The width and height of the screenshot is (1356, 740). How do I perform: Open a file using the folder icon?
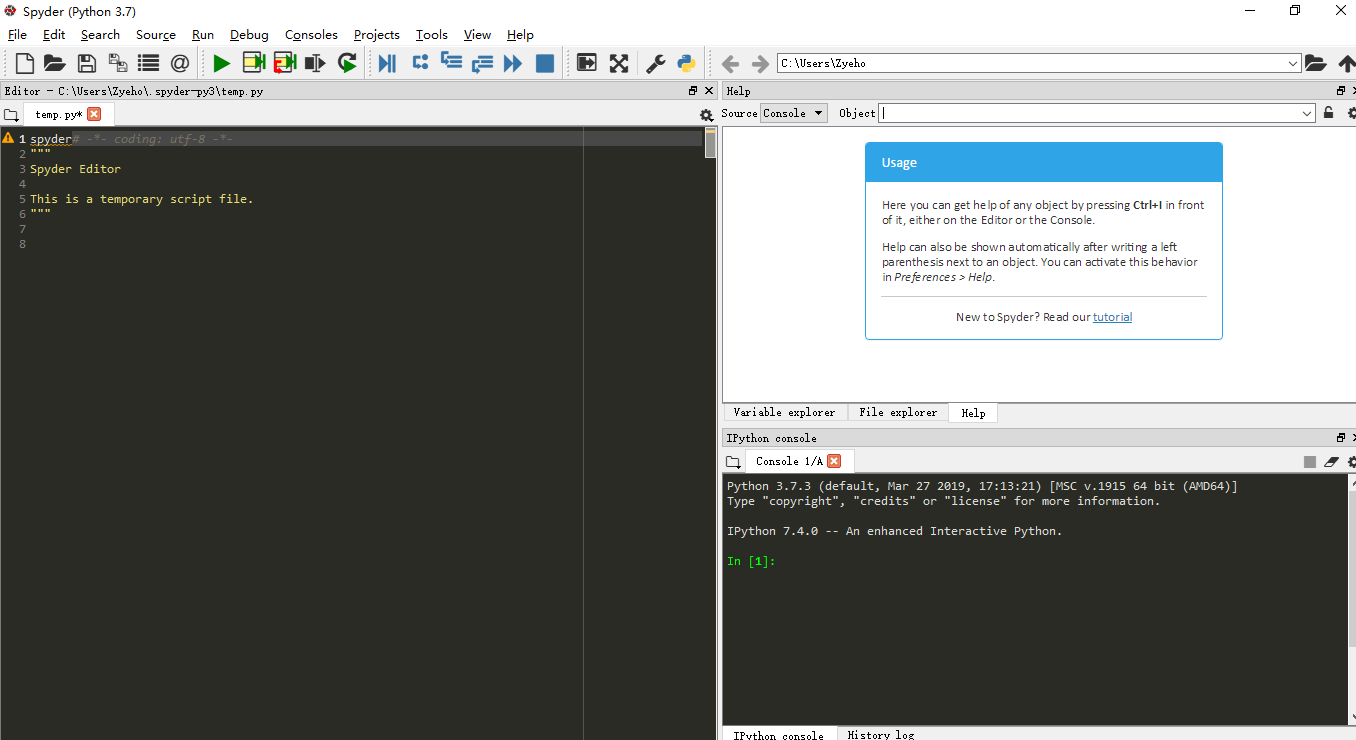pos(55,64)
